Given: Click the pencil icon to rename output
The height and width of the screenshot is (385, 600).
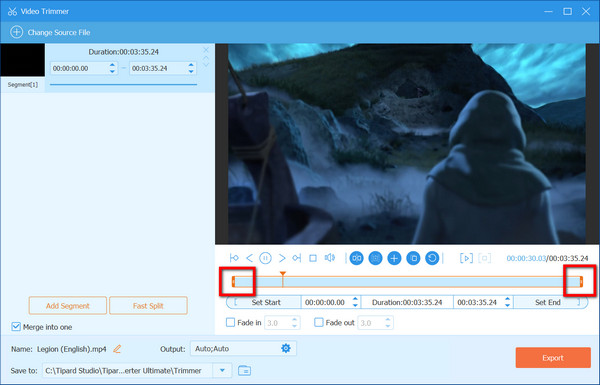Looking at the screenshot, I should [117, 349].
